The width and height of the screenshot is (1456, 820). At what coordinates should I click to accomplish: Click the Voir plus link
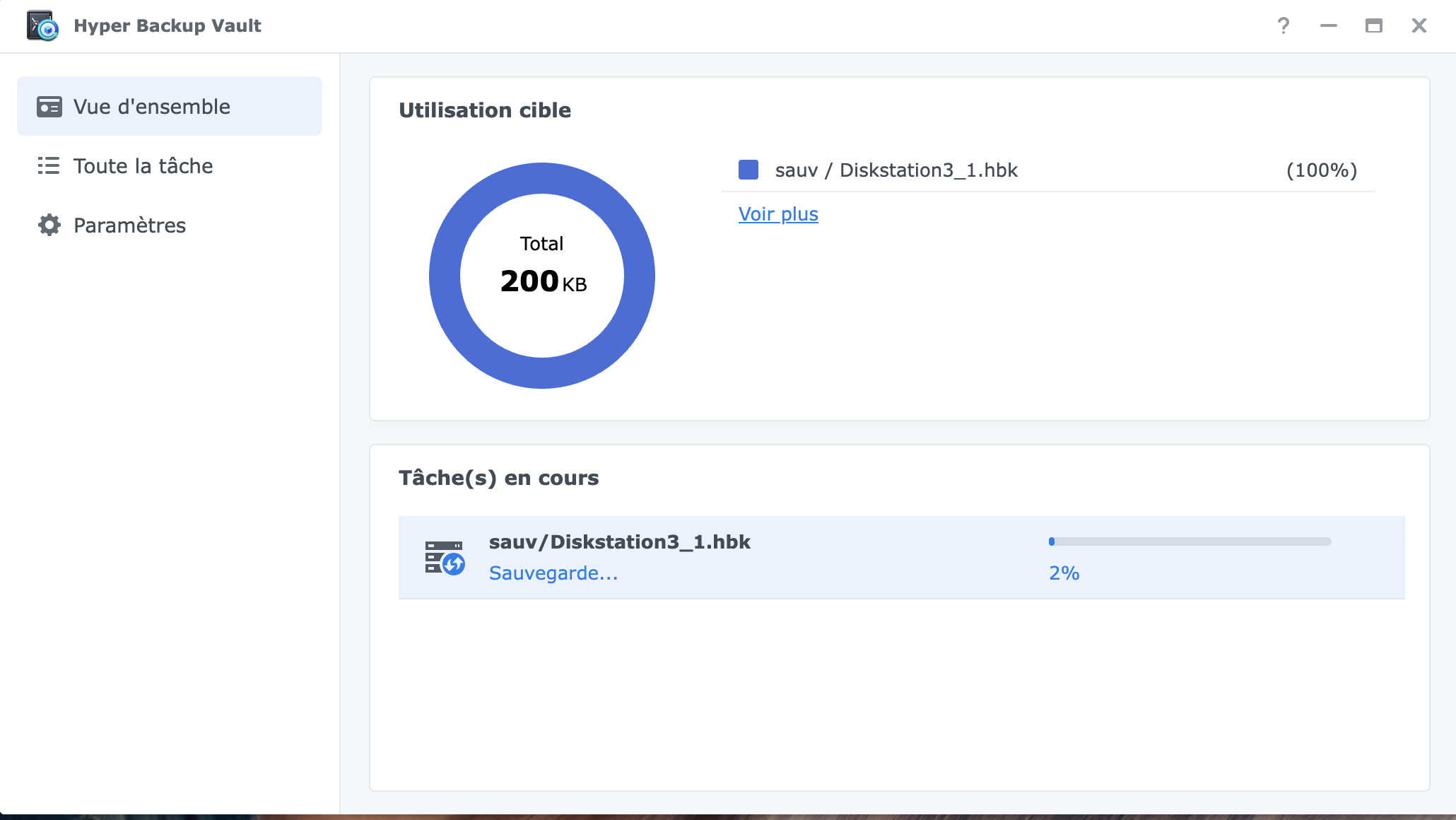point(778,214)
